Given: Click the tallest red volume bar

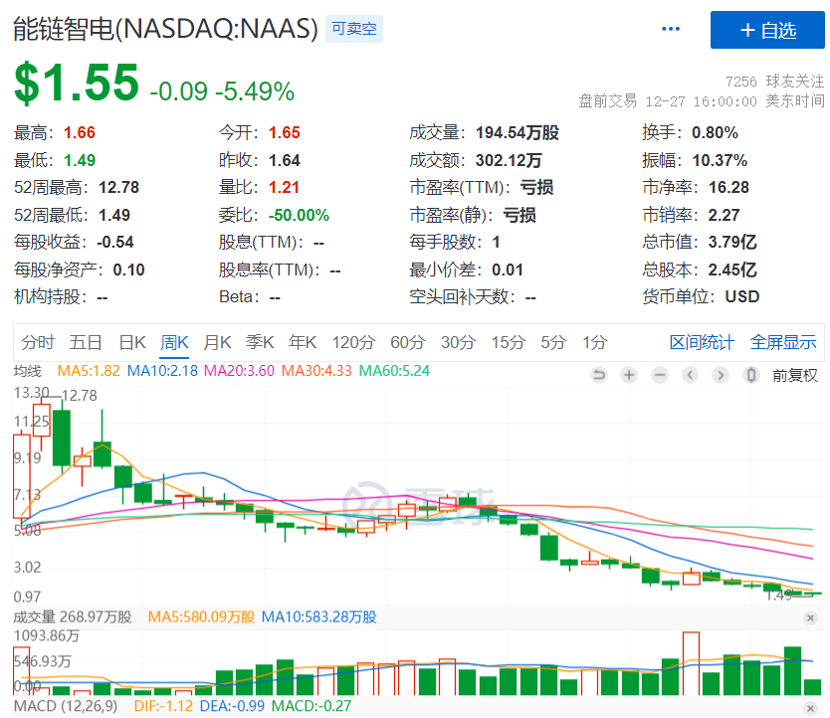Looking at the screenshot, I should (691, 663).
